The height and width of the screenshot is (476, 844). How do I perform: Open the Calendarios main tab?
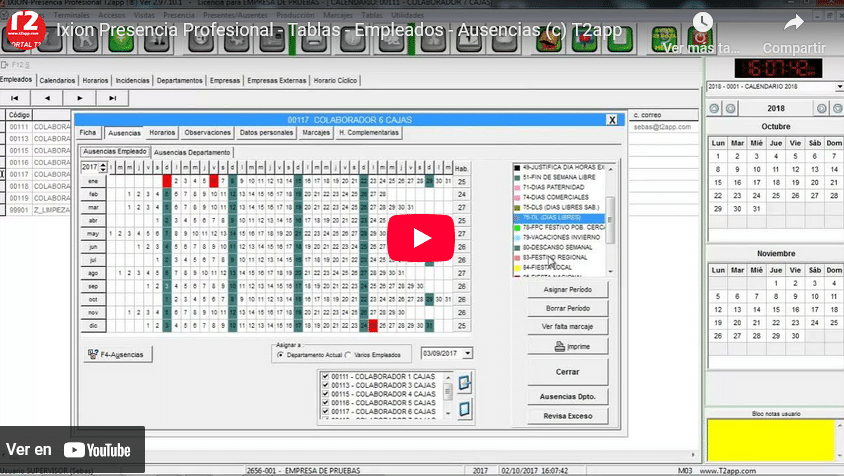pos(57,80)
